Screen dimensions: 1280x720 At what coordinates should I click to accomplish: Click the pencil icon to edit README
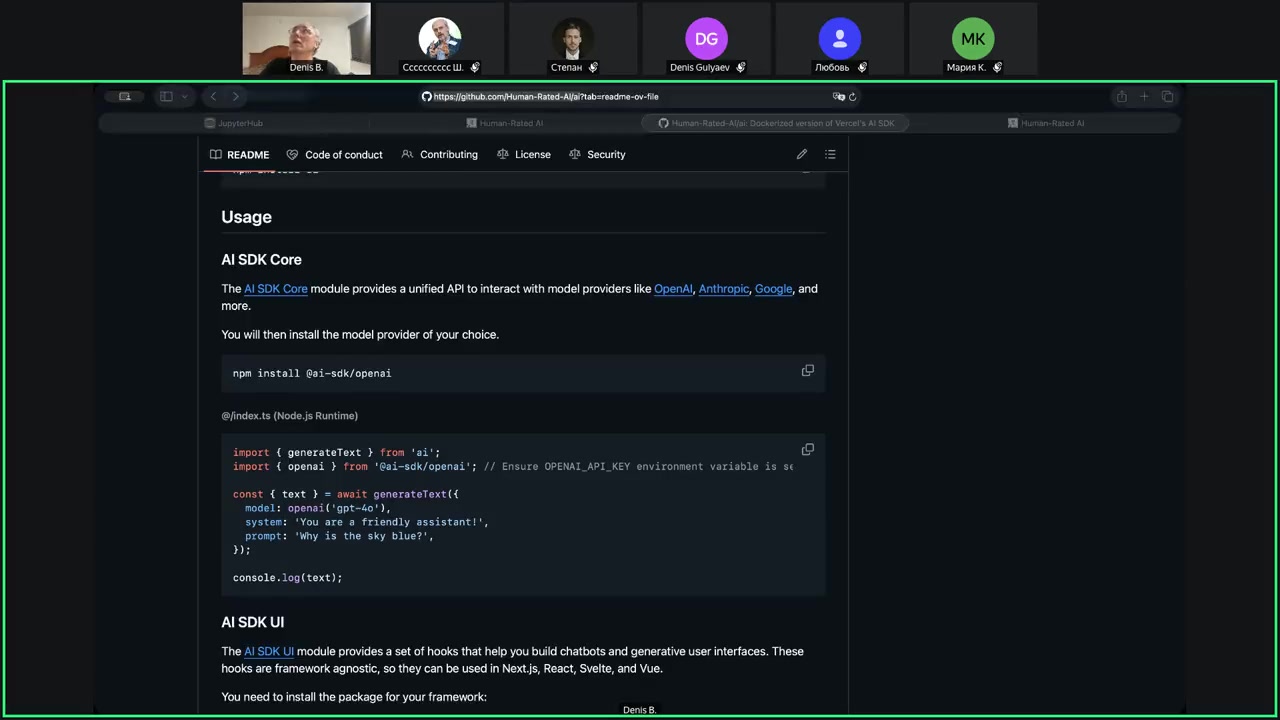(x=801, y=155)
